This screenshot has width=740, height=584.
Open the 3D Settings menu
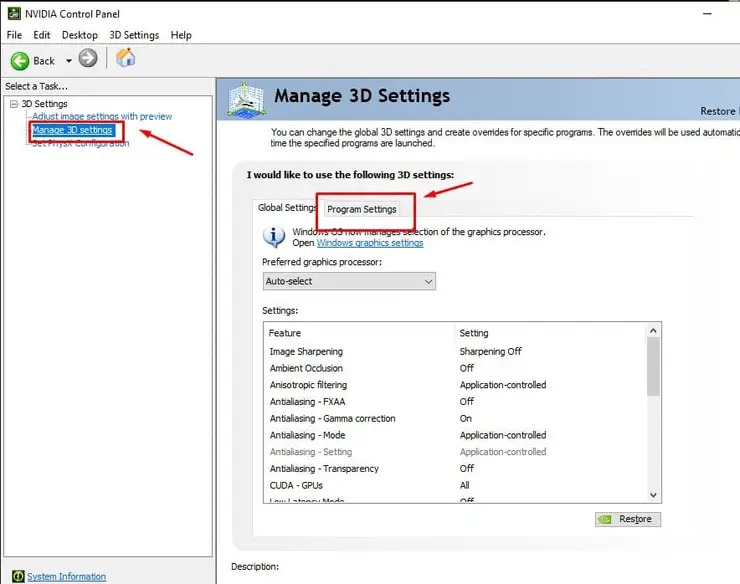134,35
